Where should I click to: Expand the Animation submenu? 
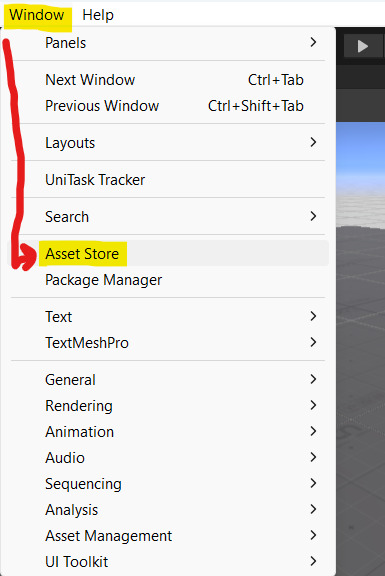point(168,432)
